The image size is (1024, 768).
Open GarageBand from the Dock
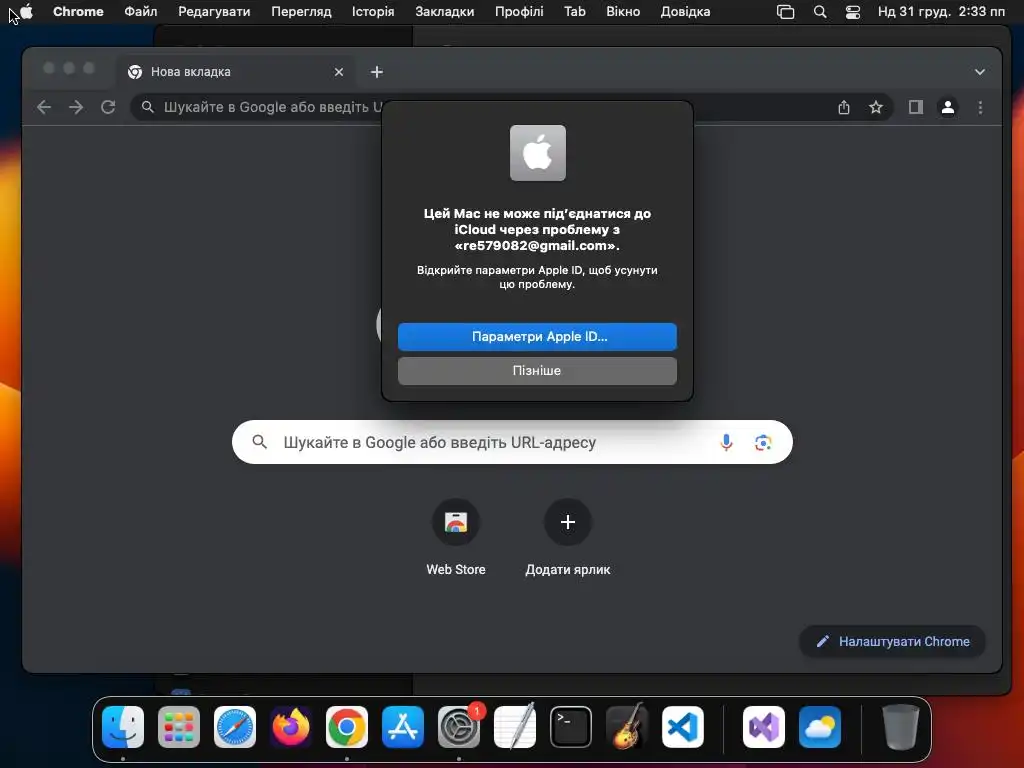point(627,727)
